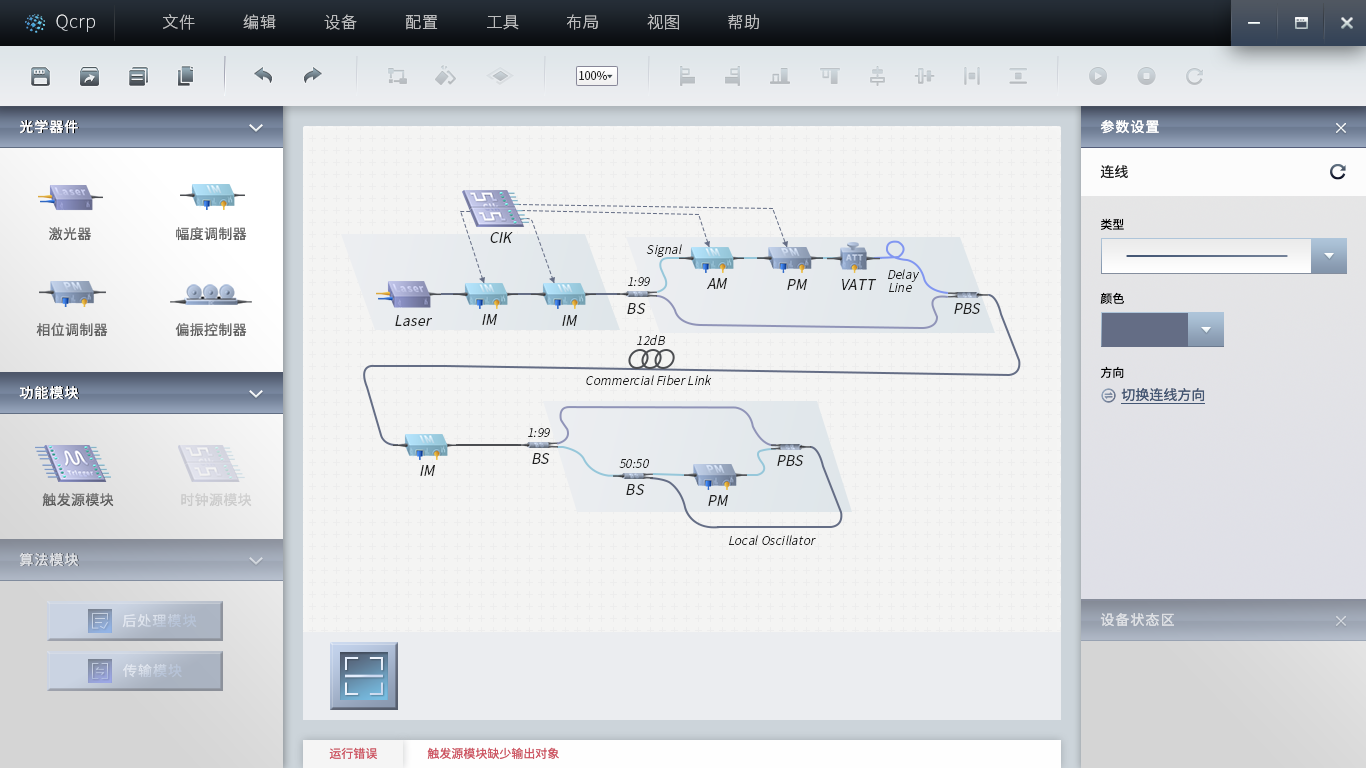Screen dimensions: 1366x768
Task: Click the layers icon in the toolbar
Action: pos(500,76)
